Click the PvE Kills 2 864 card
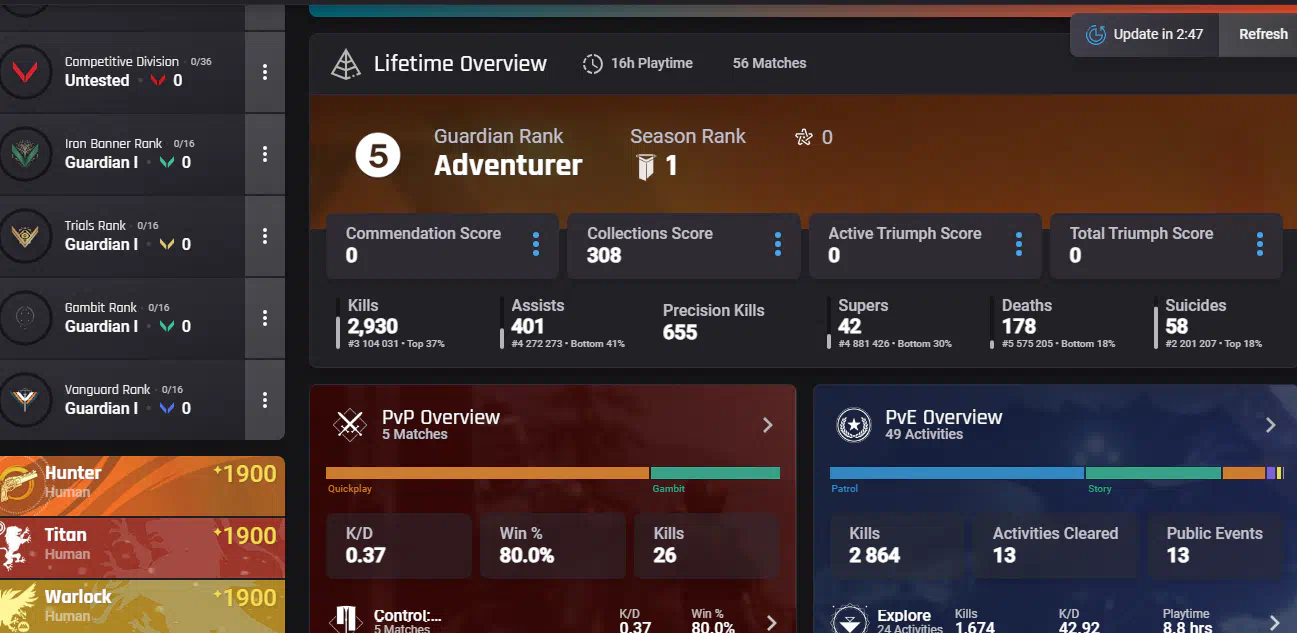1297x633 pixels. (897, 545)
